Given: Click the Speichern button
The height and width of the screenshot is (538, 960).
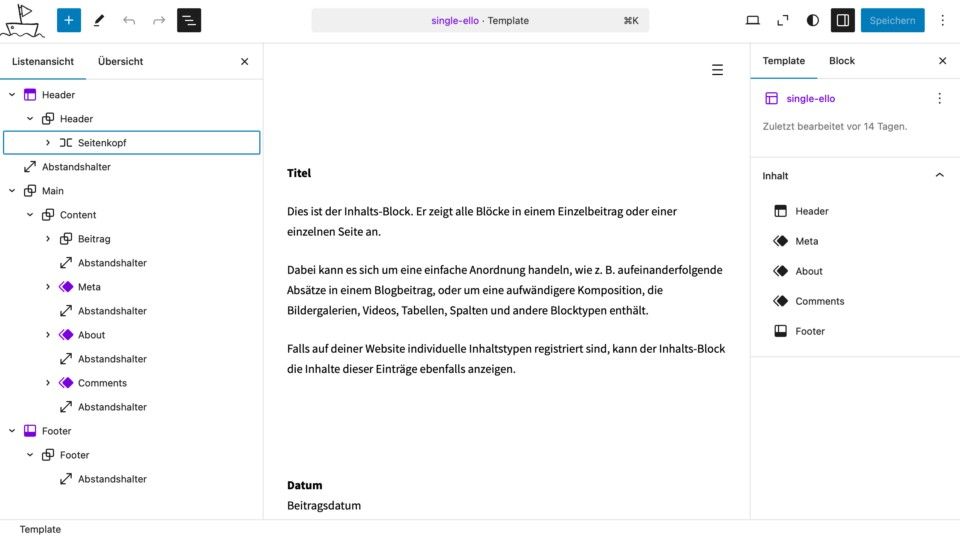Looking at the screenshot, I should (x=892, y=20).
